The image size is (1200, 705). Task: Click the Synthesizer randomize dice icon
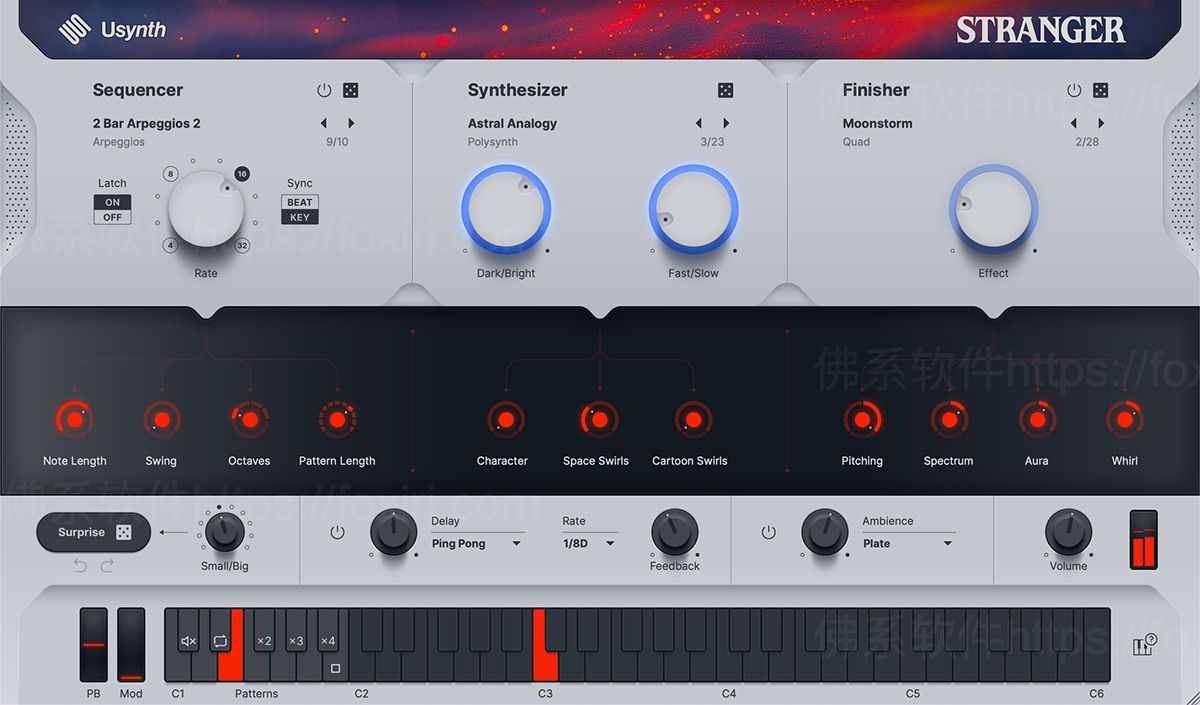click(727, 89)
